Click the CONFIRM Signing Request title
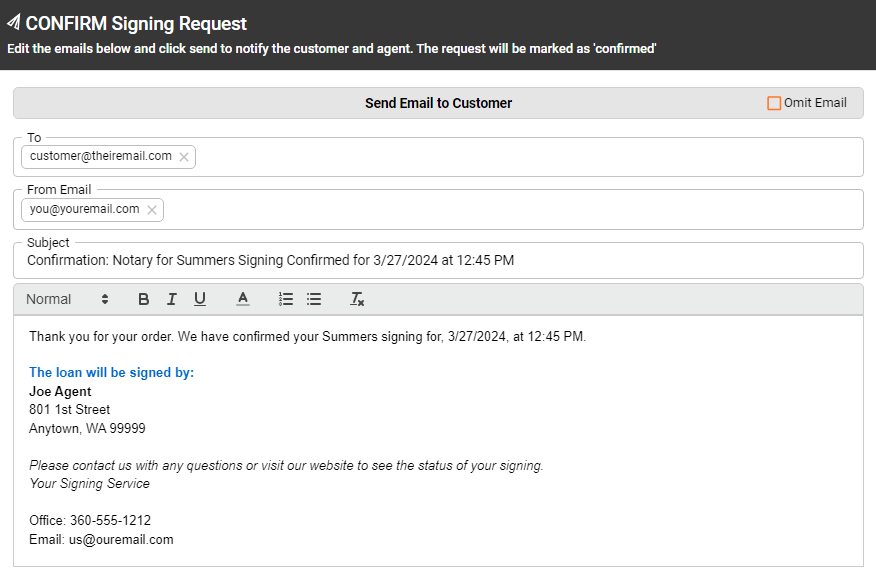The width and height of the screenshot is (876, 580). pos(138,22)
